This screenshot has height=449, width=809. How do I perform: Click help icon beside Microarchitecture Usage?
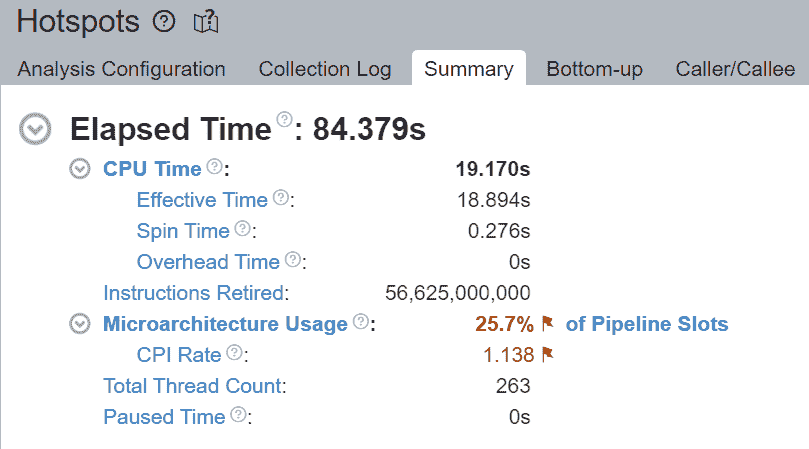tap(361, 322)
